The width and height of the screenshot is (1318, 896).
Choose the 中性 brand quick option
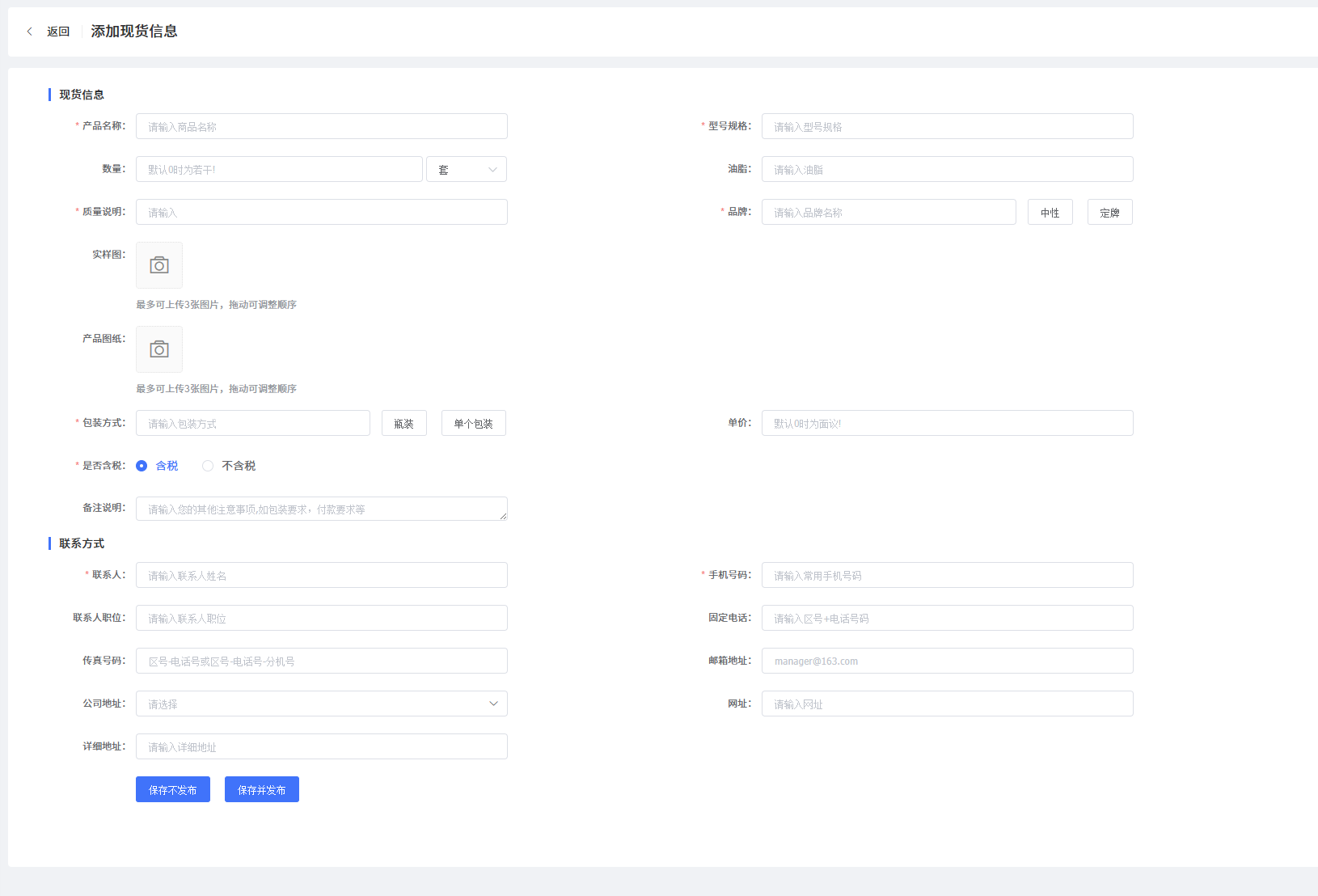1050,213
